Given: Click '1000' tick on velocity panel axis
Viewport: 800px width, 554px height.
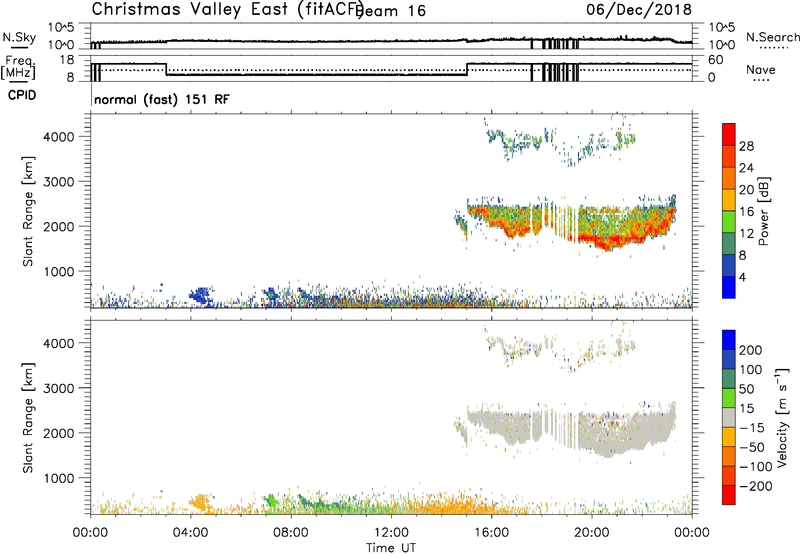Looking at the screenshot, I should pyautogui.click(x=59, y=478).
